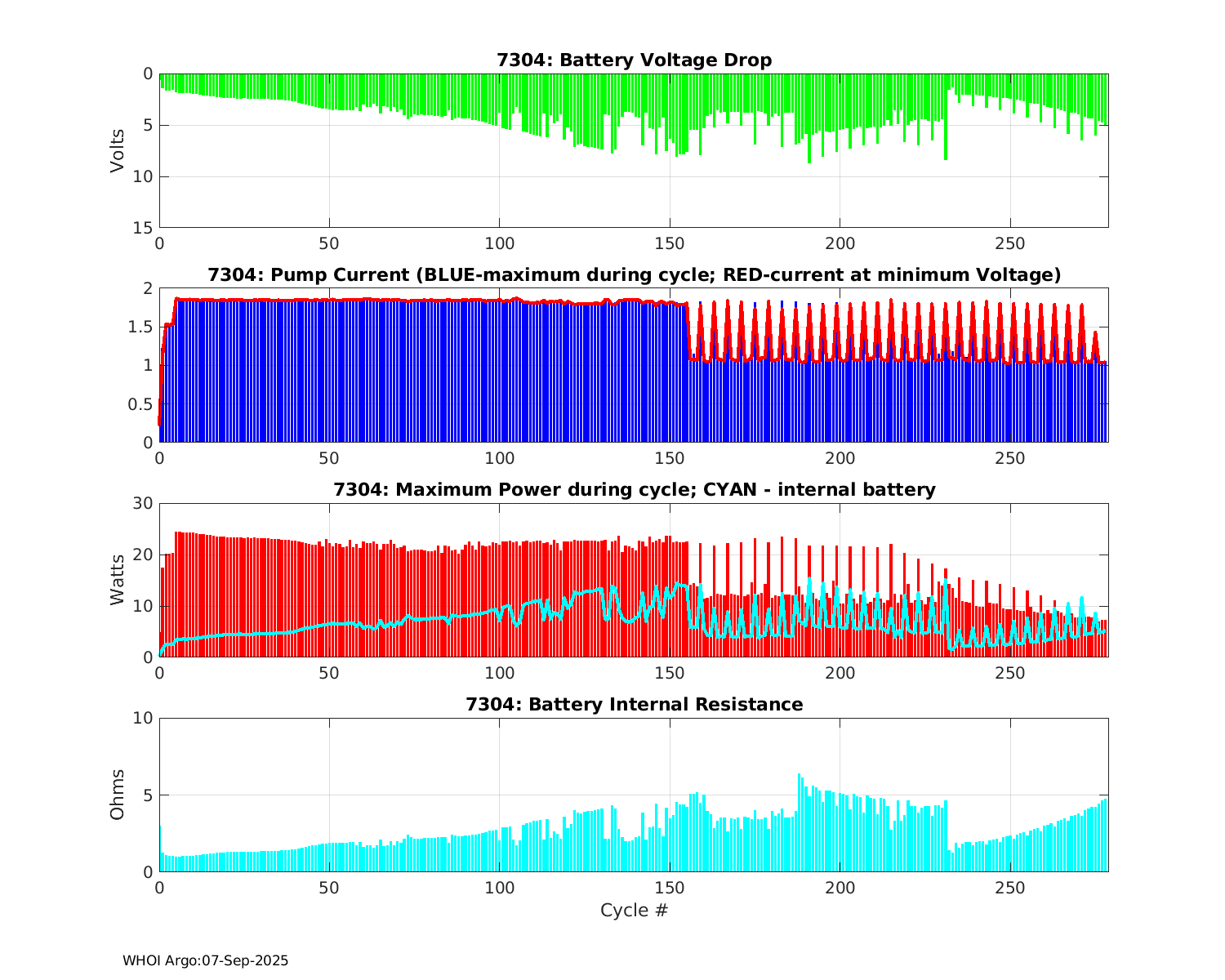Click the 0.5 tick on Pump Current axis
Screen dimensions: 1225x980
(x=142, y=404)
